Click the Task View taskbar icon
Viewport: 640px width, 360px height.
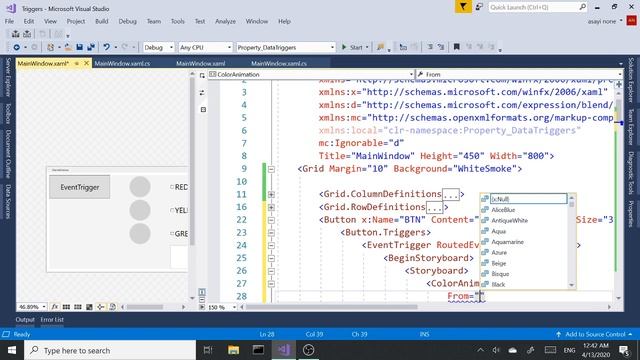(x=208, y=350)
